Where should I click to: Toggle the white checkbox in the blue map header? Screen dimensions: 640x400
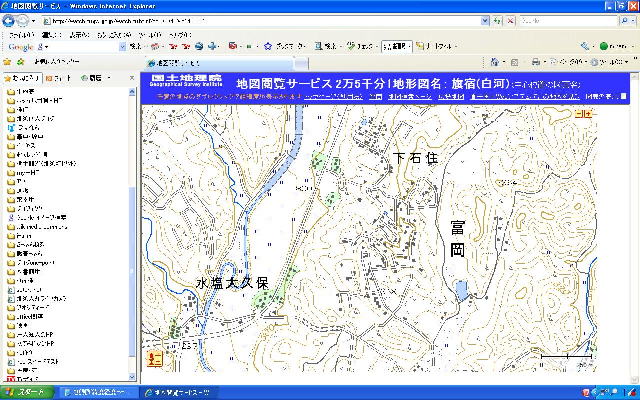click(623, 96)
